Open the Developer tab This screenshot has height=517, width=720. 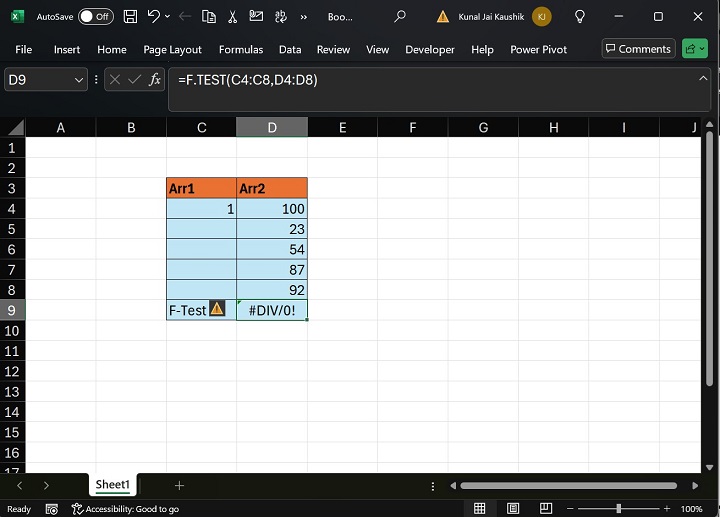point(430,50)
